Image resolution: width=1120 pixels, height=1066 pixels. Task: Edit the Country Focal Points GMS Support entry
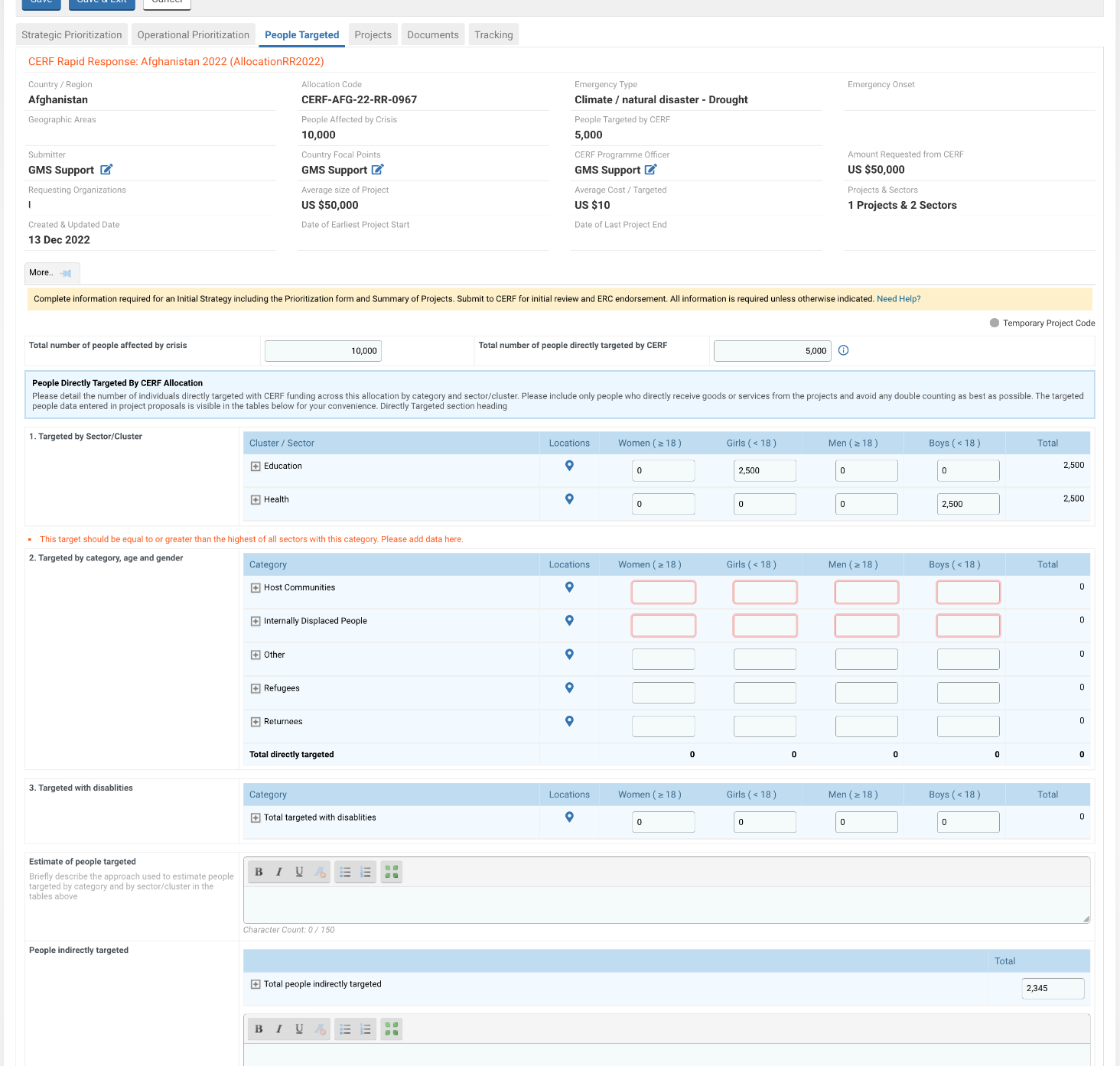click(x=377, y=170)
